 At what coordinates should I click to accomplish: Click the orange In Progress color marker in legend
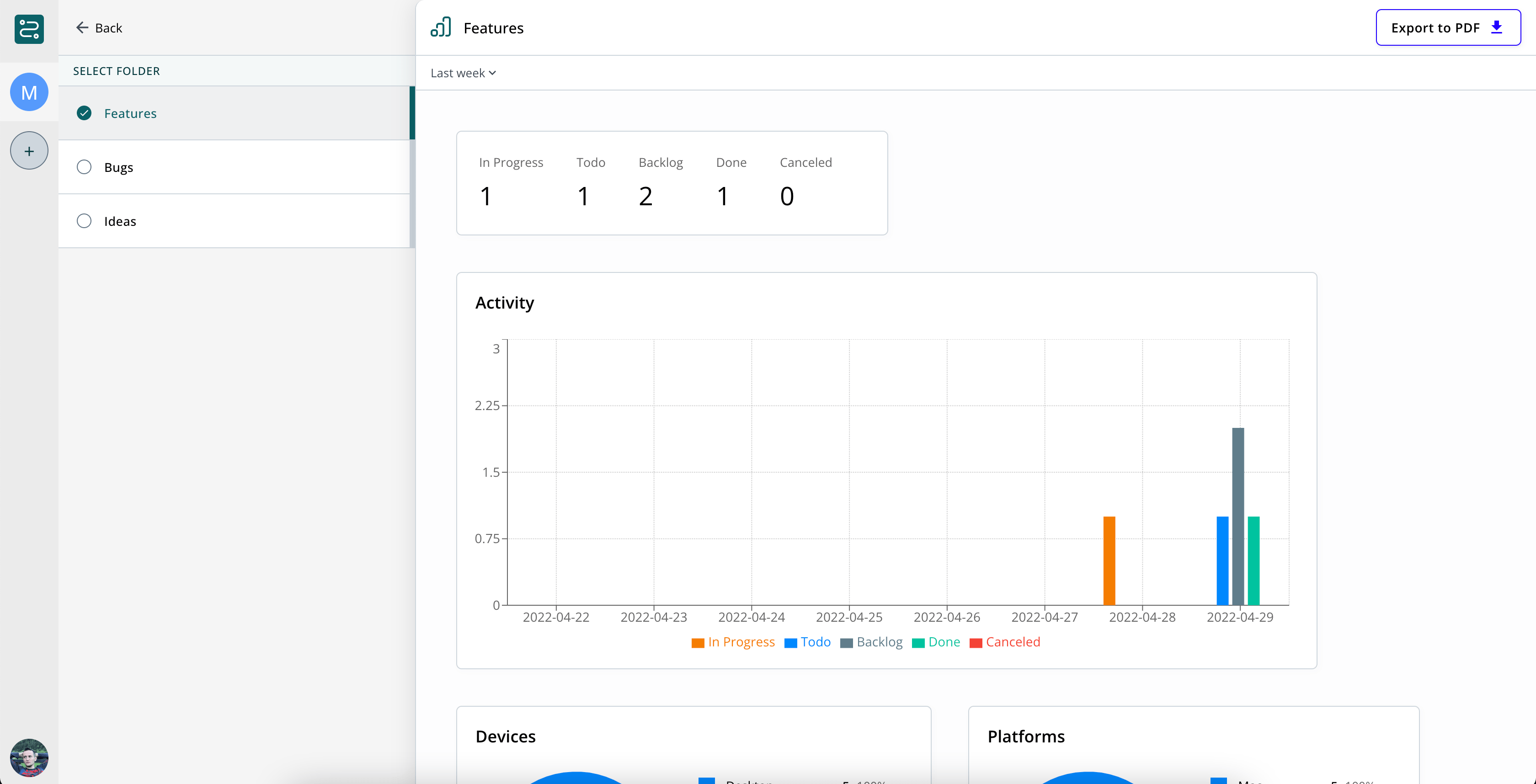click(x=697, y=642)
